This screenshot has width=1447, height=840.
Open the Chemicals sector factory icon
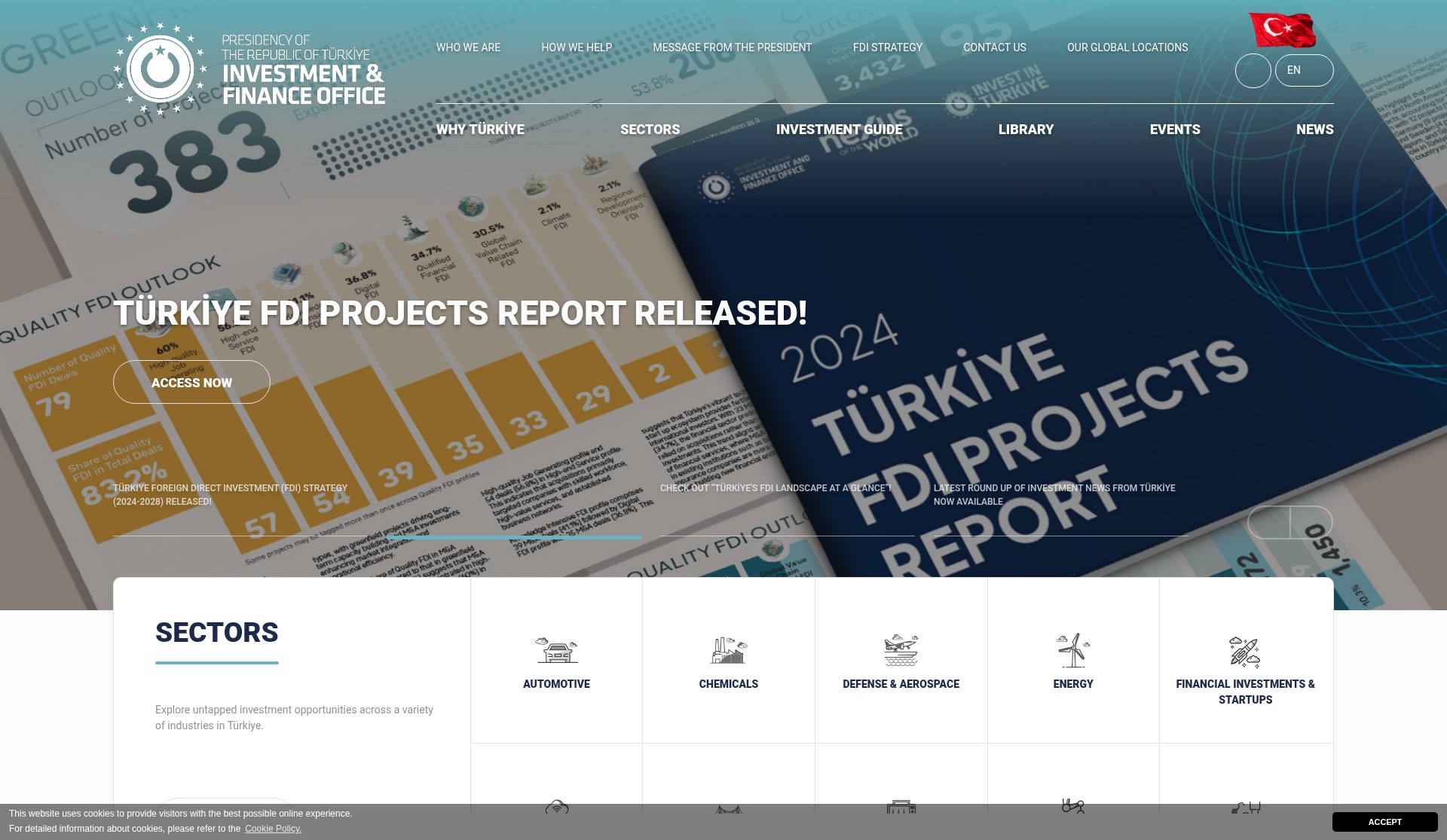tap(729, 650)
